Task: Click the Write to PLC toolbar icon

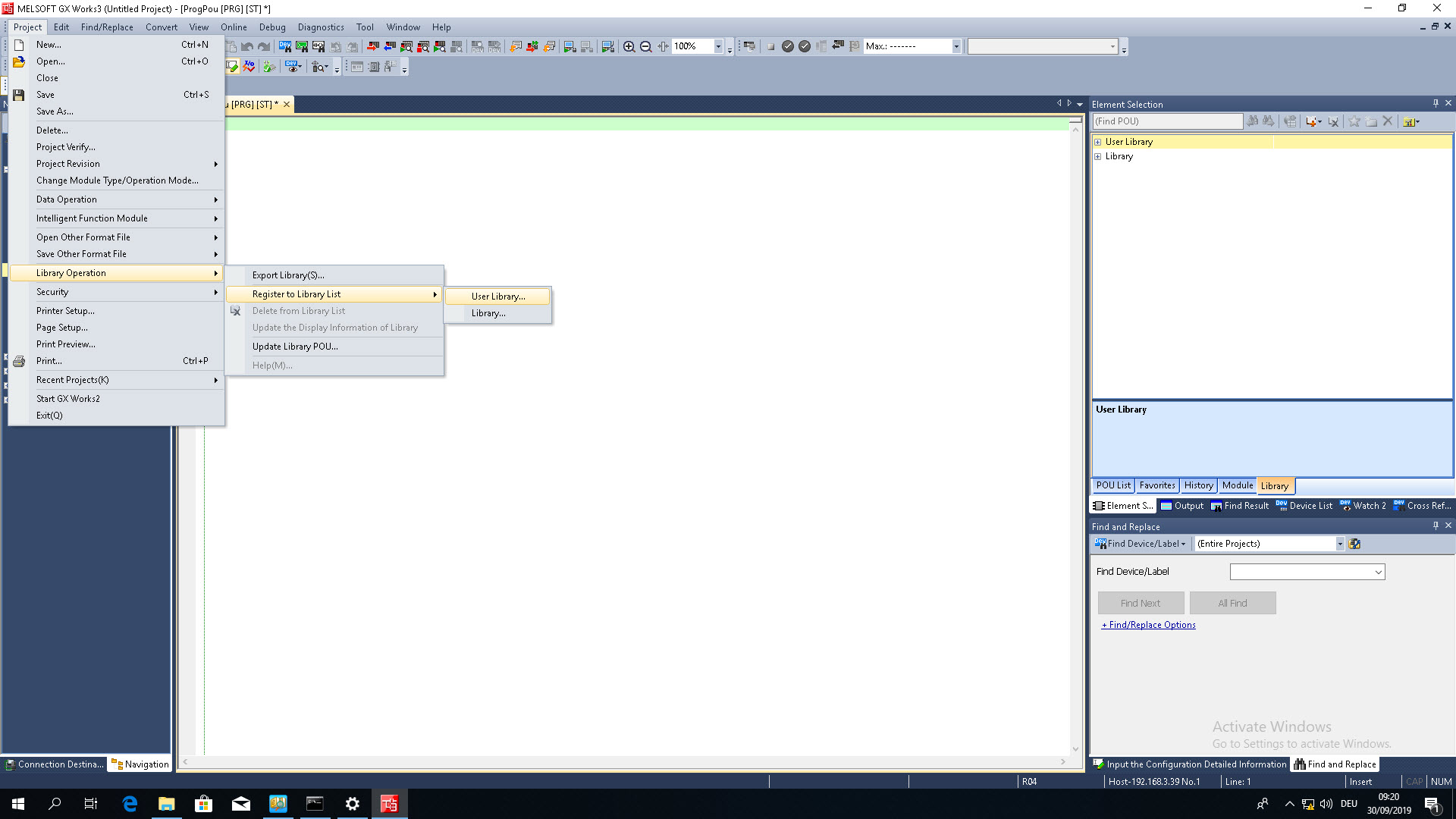Action: (x=372, y=47)
